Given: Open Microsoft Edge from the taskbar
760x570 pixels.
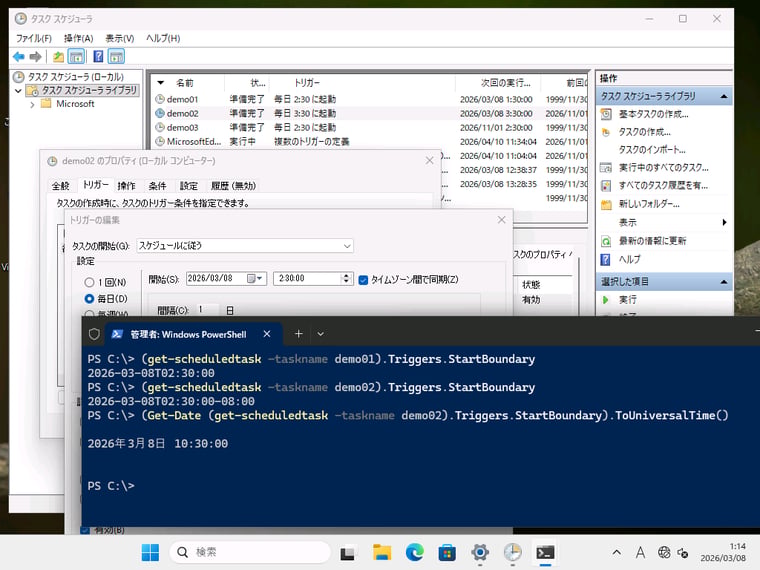Looking at the screenshot, I should pyautogui.click(x=414, y=552).
